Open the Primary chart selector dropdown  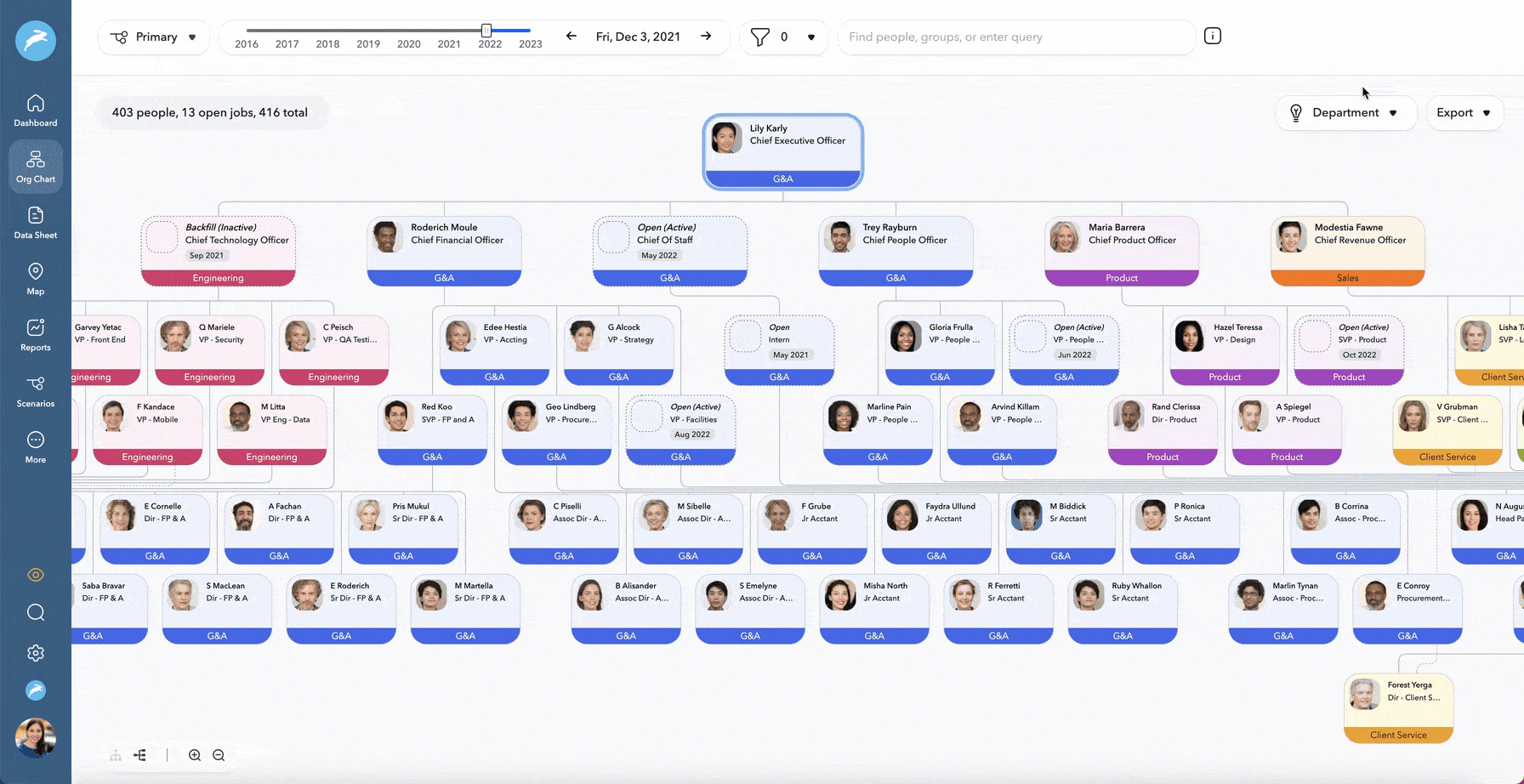153,37
